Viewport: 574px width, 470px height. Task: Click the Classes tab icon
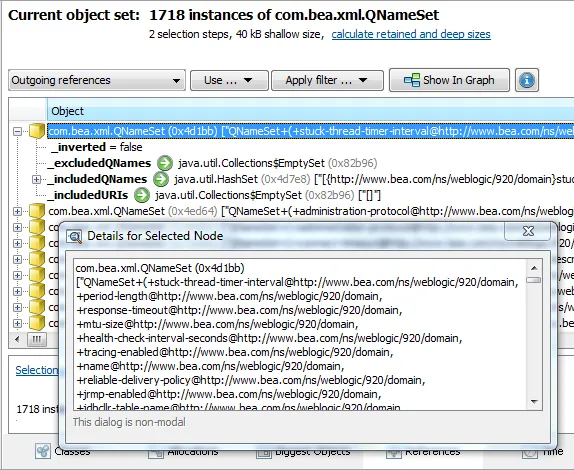43,451
